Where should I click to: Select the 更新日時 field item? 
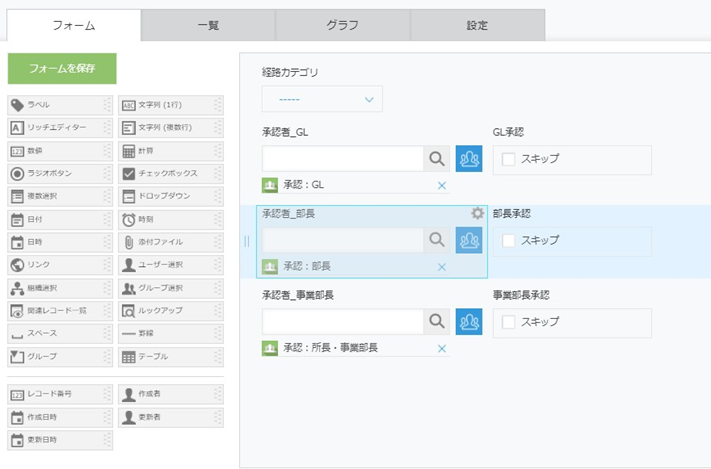coord(60,440)
